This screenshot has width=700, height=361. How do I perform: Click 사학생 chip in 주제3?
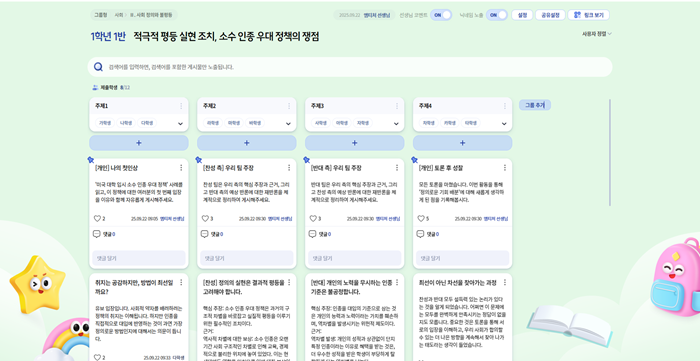[321, 123]
